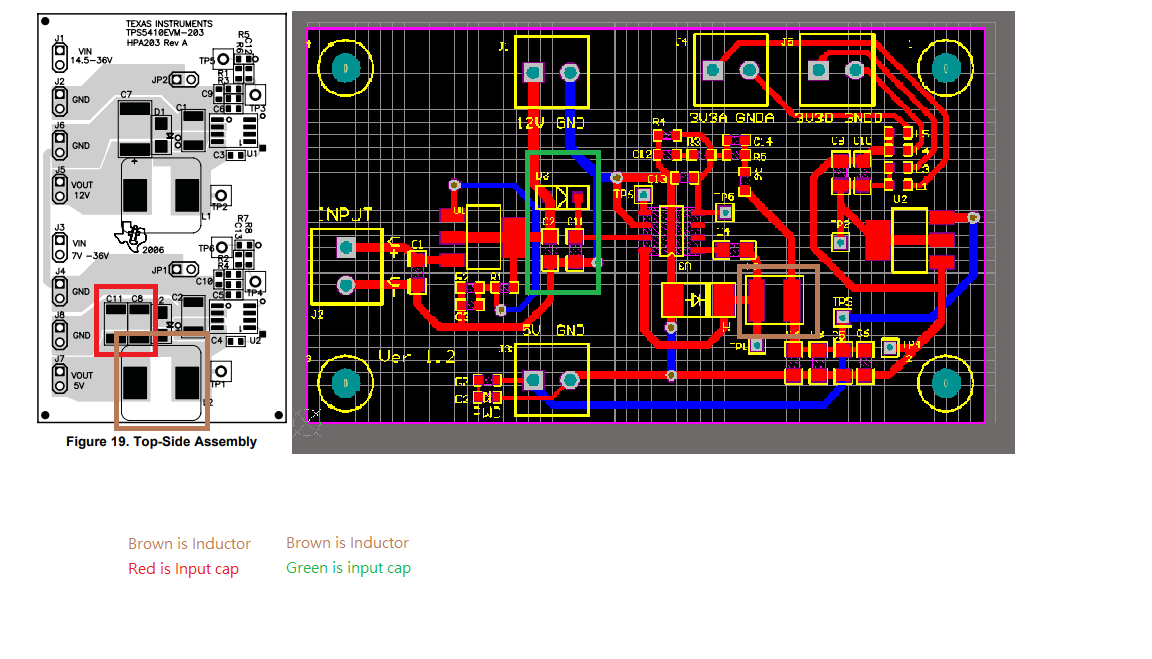
Task: Click the top-right mounting hole on PCB layout
Action: (x=946, y=69)
